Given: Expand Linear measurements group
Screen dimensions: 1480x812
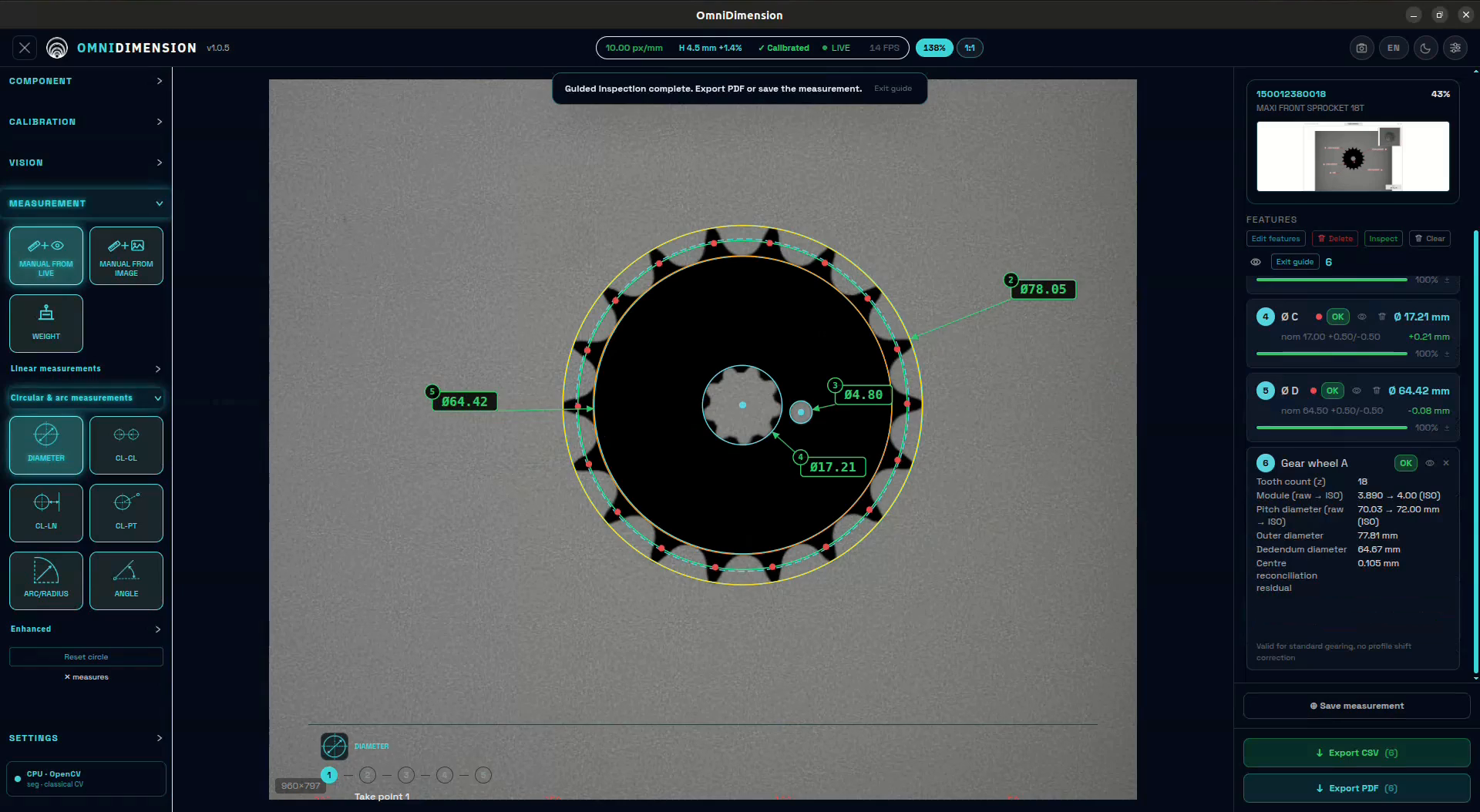Looking at the screenshot, I should click(86, 369).
